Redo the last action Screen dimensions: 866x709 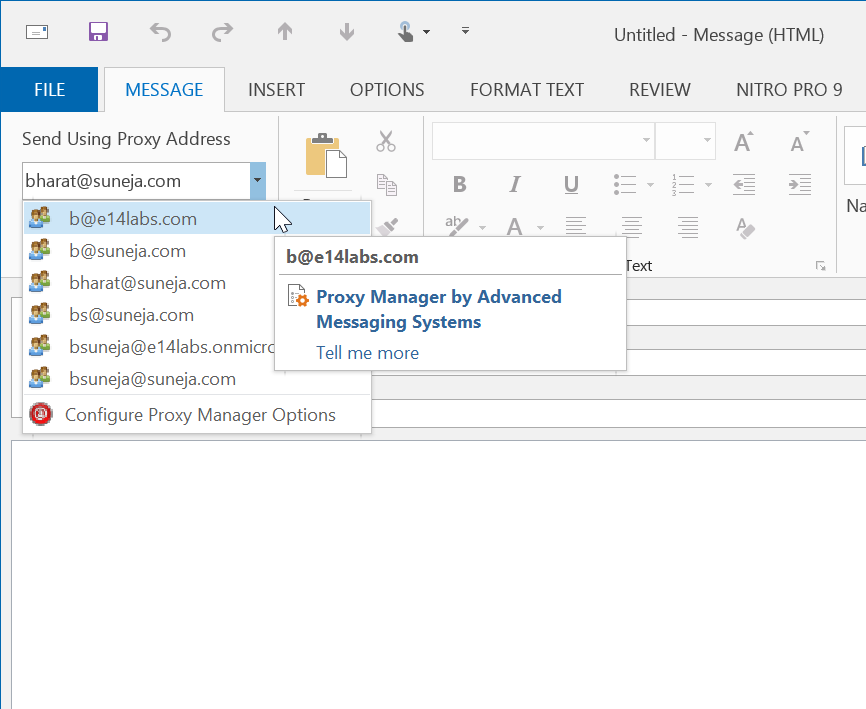pyautogui.click(x=223, y=32)
